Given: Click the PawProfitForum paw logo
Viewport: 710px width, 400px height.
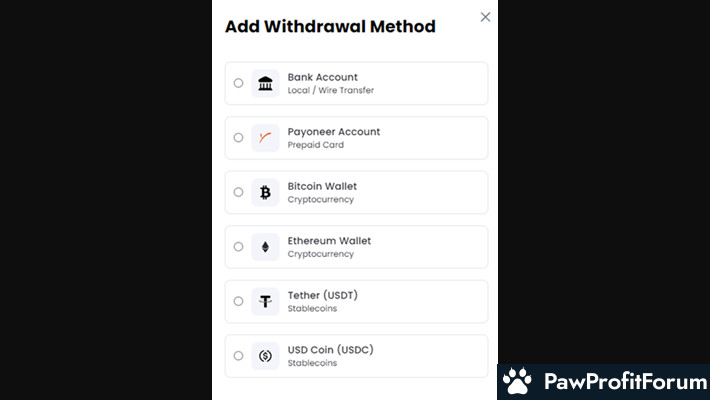Looking at the screenshot, I should (517, 381).
